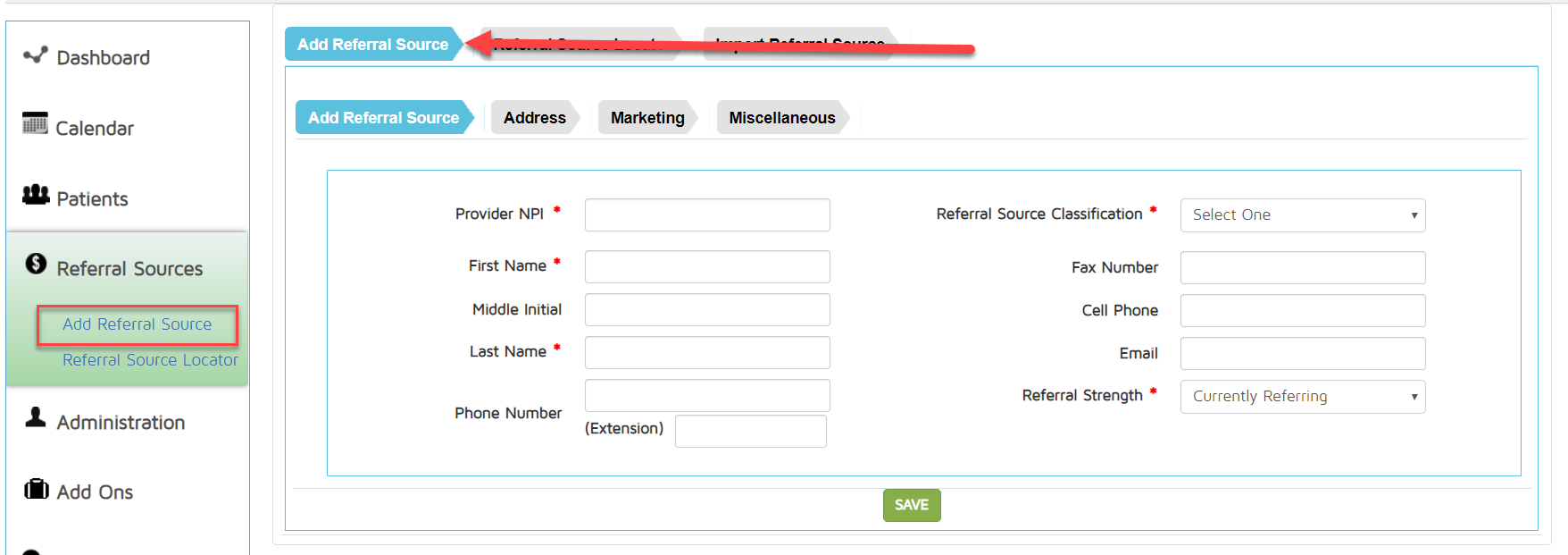Screen dimensions: 1568x555
Task: Open the Referral Source Locator sidebar link
Action: pos(150,360)
